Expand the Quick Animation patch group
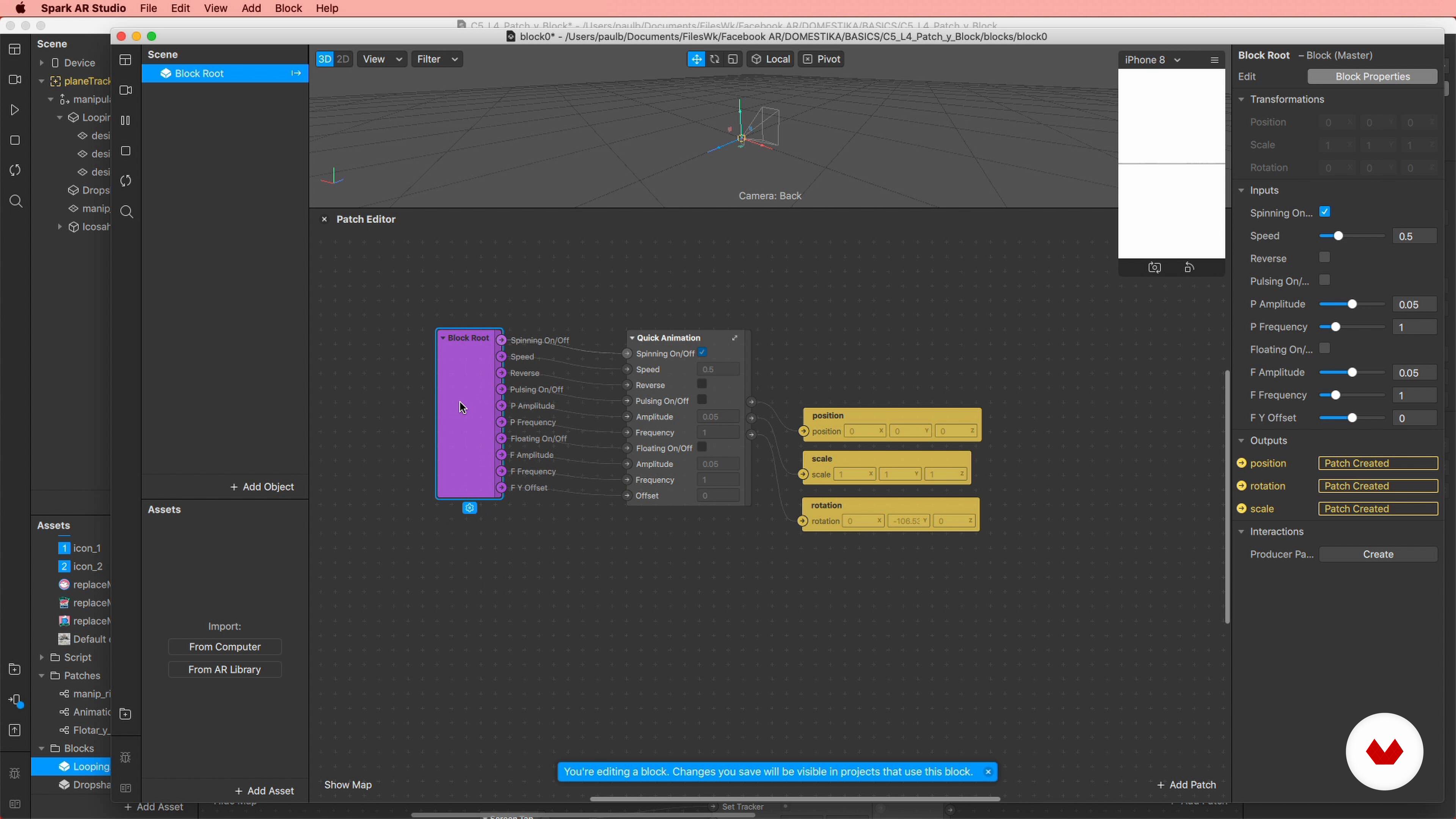The width and height of the screenshot is (1456, 819). pos(735,338)
